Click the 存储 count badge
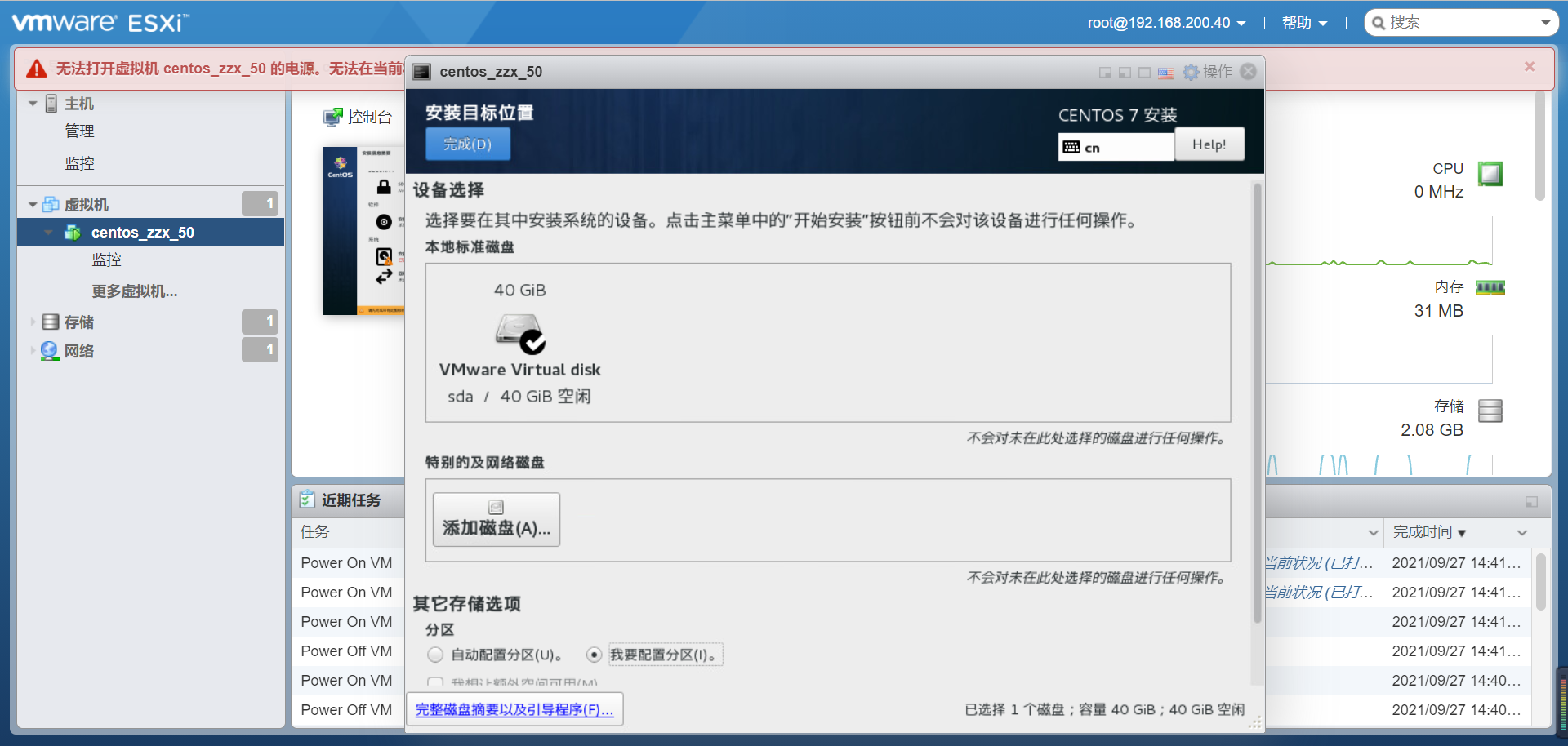This screenshot has width=1568, height=746. [260, 322]
